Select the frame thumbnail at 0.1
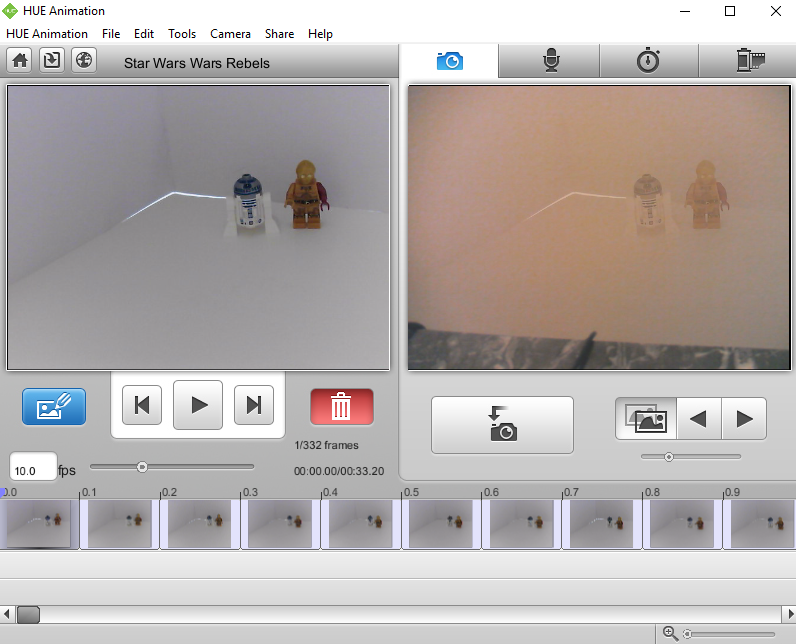 [120, 524]
